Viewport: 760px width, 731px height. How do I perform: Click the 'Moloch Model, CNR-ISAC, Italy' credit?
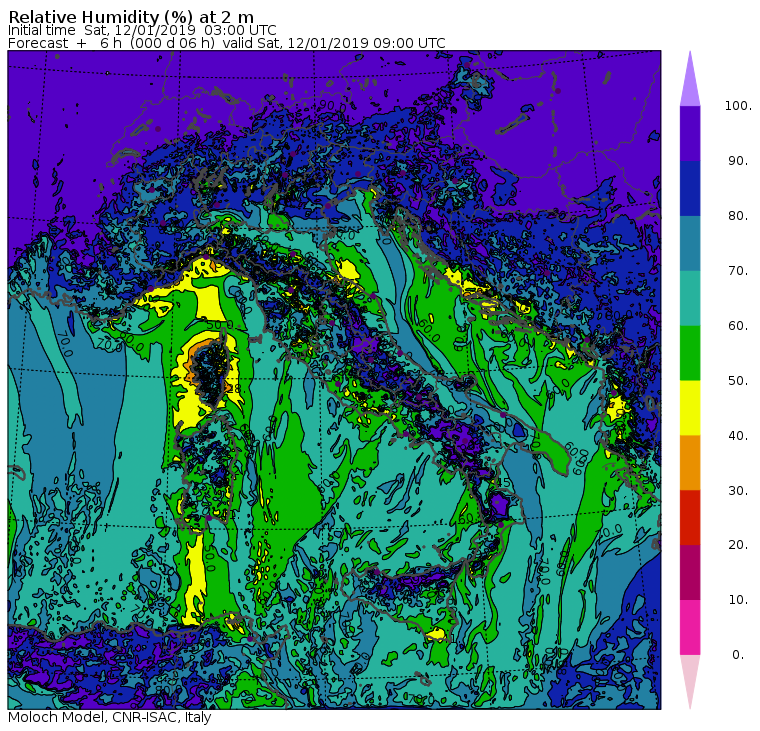(110, 717)
